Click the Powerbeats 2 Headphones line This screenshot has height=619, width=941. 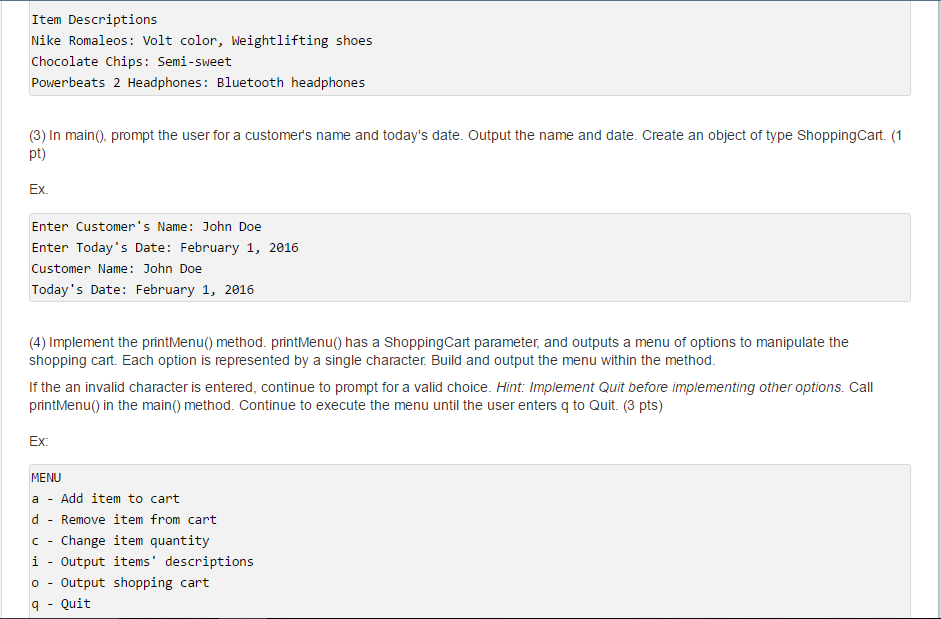[198, 83]
